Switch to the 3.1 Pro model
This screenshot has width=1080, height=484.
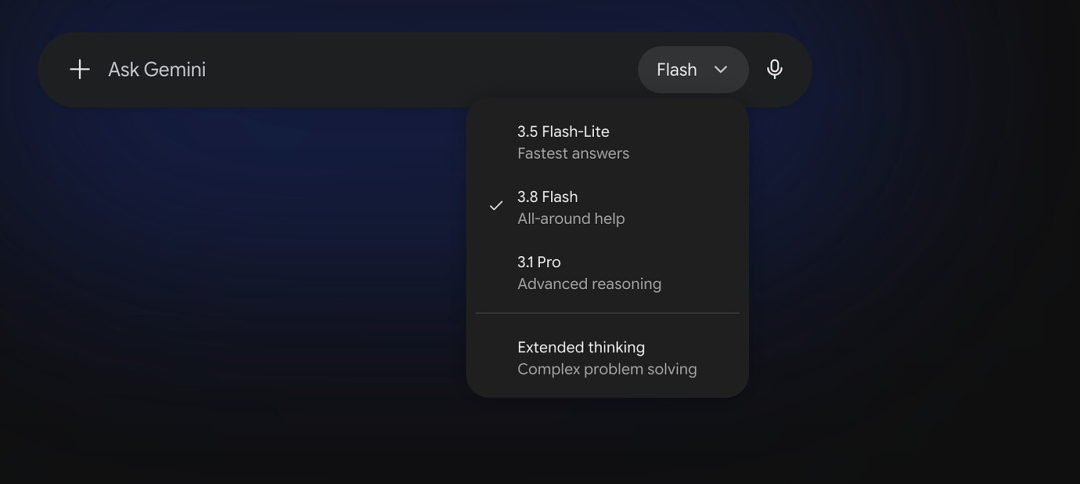(607, 273)
